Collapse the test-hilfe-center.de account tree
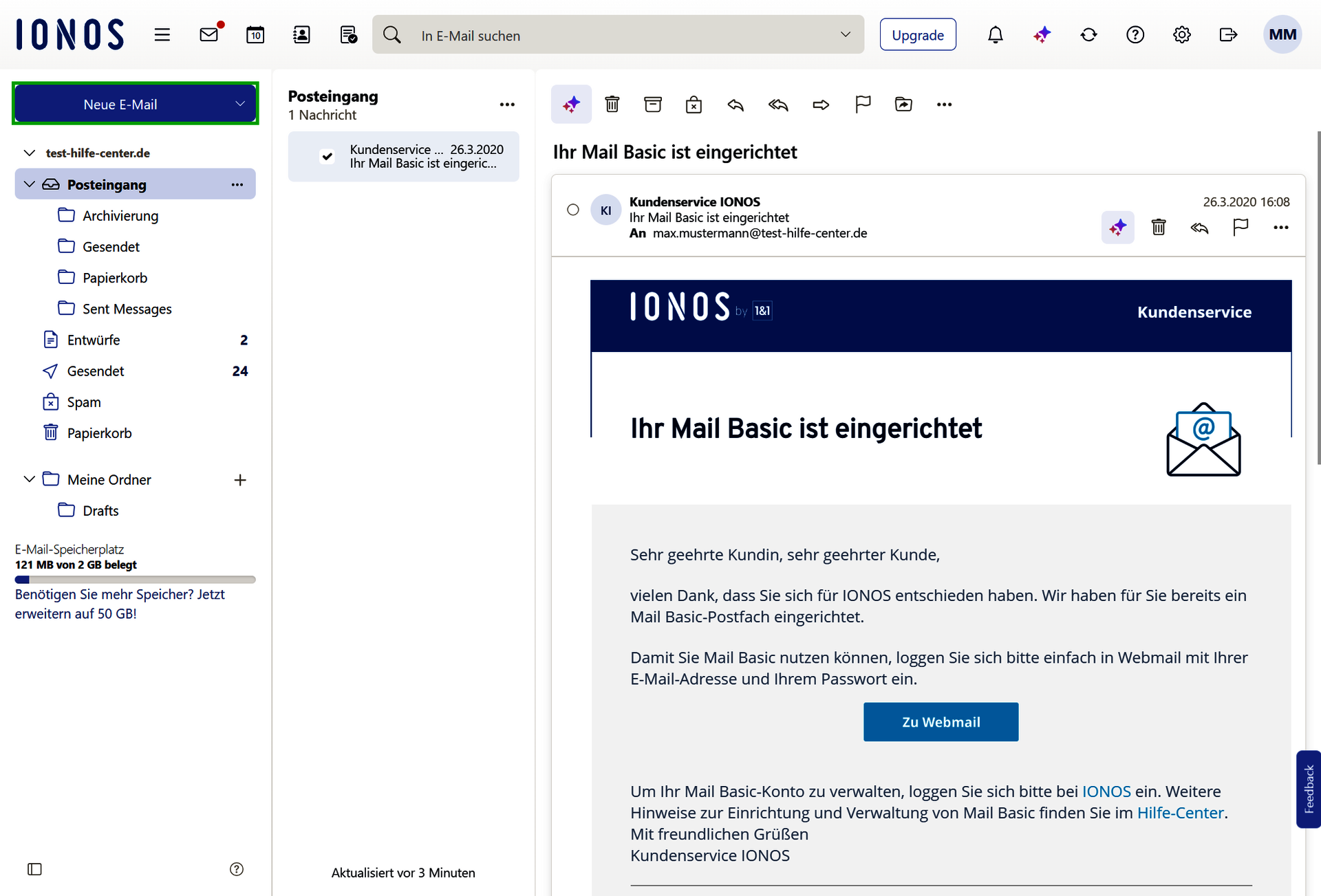This screenshot has width=1321, height=896. (29, 153)
